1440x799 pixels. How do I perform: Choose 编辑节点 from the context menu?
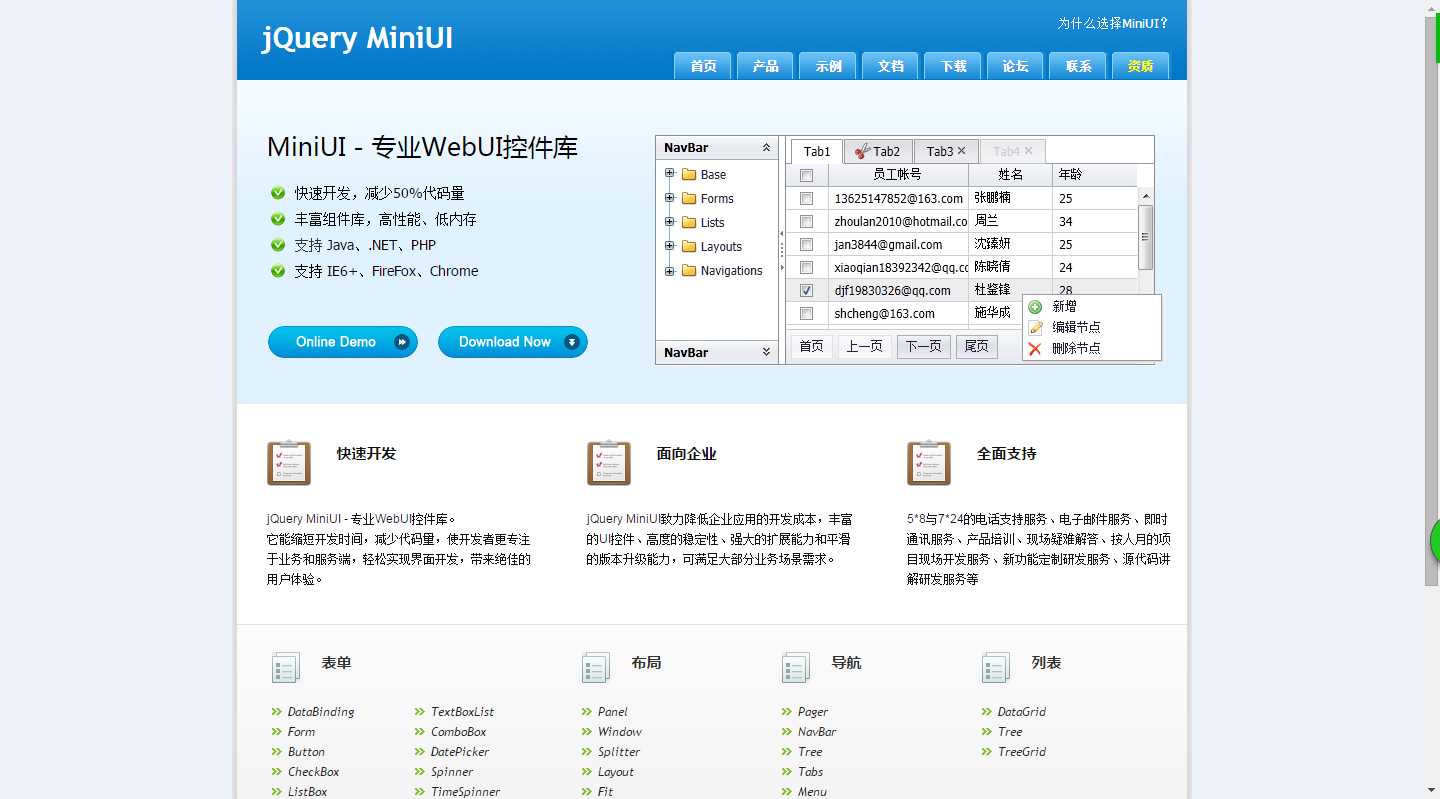point(1091,327)
